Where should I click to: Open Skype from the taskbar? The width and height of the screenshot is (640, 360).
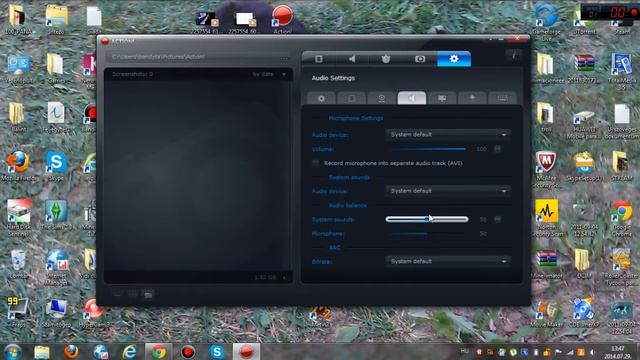pos(217,351)
